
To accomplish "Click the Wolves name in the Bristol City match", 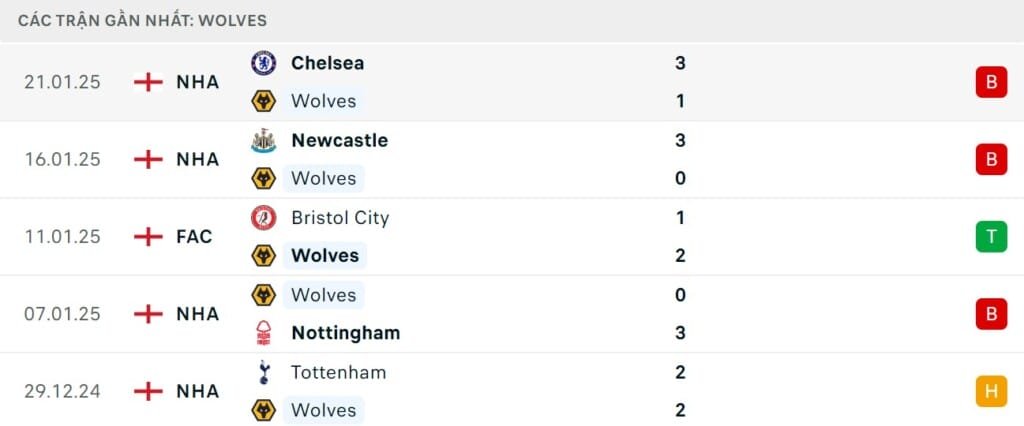I will [x=324, y=256].
